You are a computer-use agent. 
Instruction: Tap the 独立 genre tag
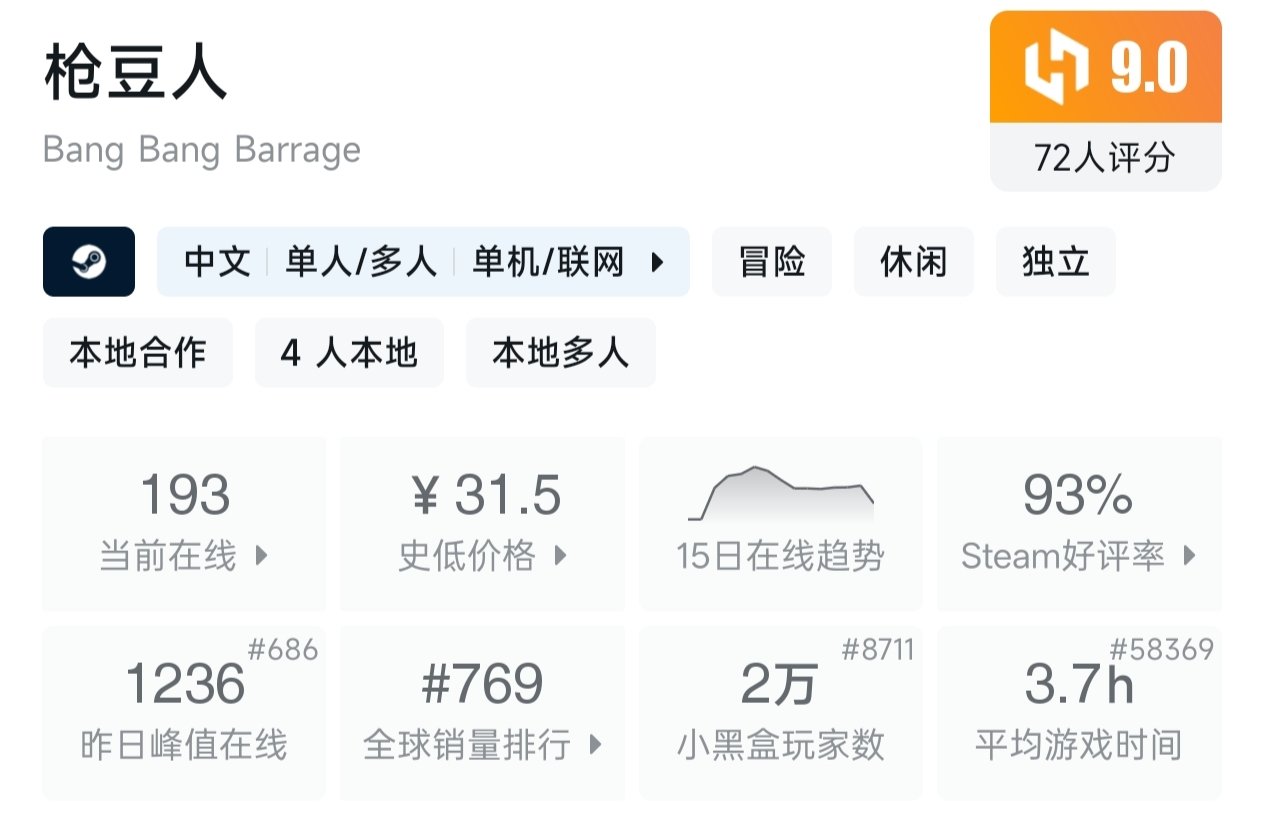click(1055, 262)
